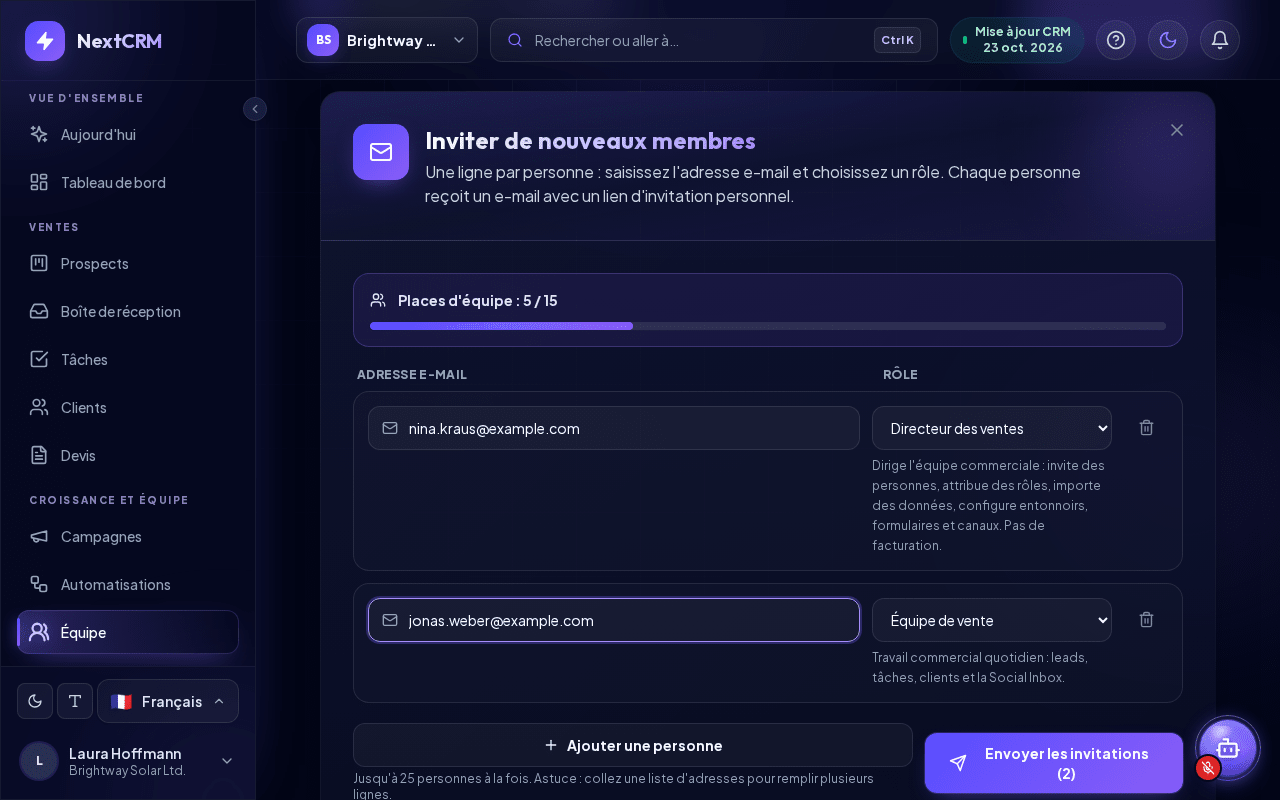Open Tâches in the sidebar

(128, 359)
